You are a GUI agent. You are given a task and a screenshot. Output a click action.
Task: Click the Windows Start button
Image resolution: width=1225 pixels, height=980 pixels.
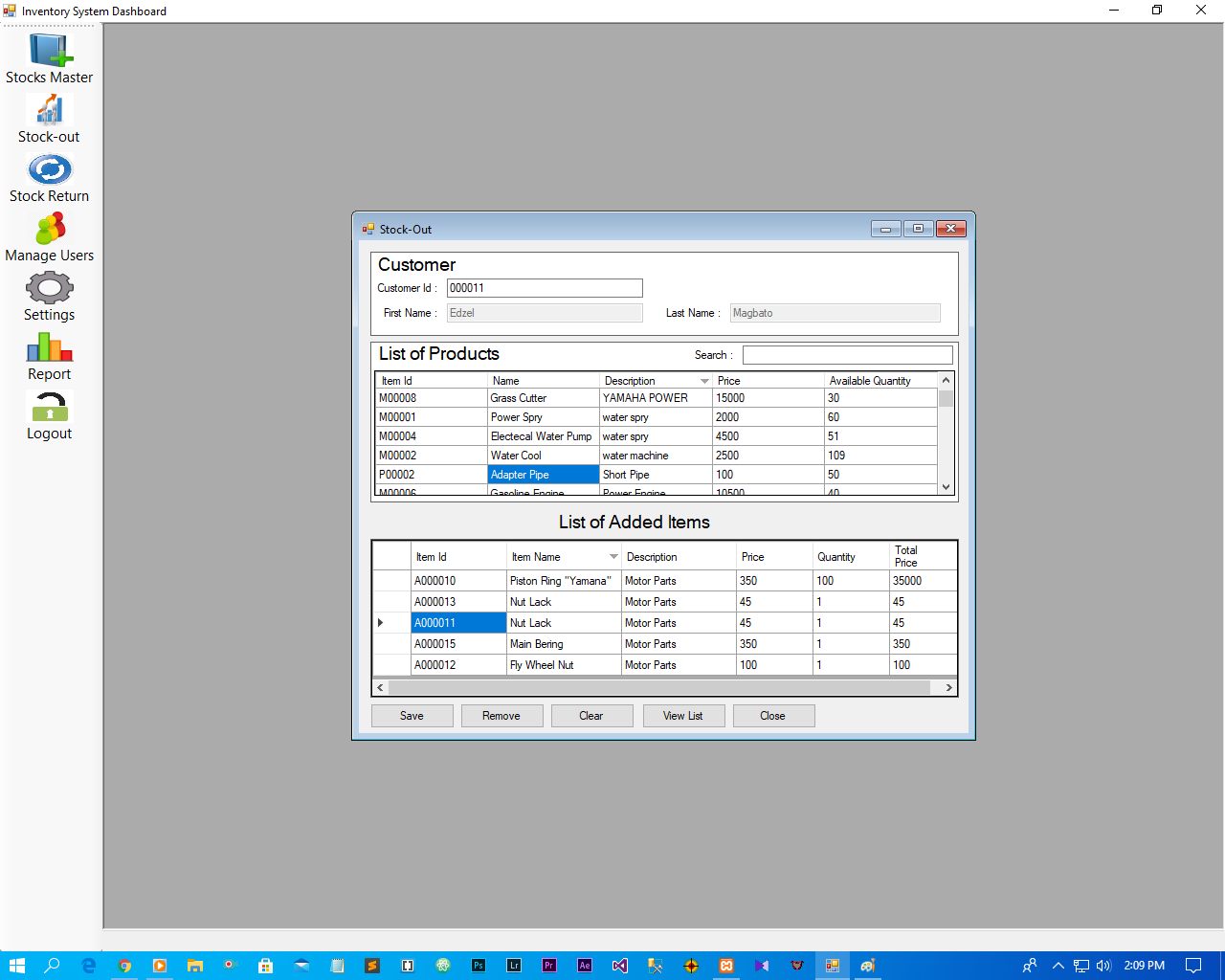tap(16, 965)
